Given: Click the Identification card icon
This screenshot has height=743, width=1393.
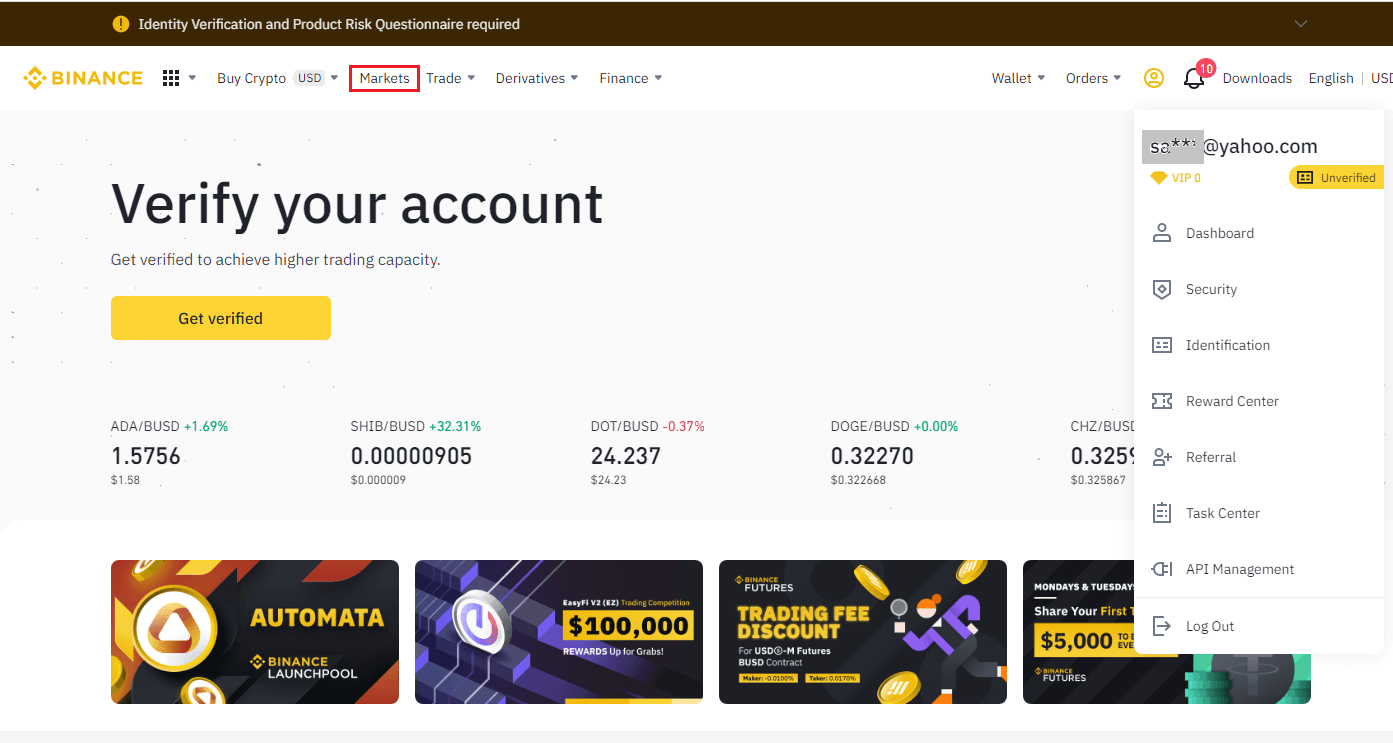Looking at the screenshot, I should tap(1162, 345).
